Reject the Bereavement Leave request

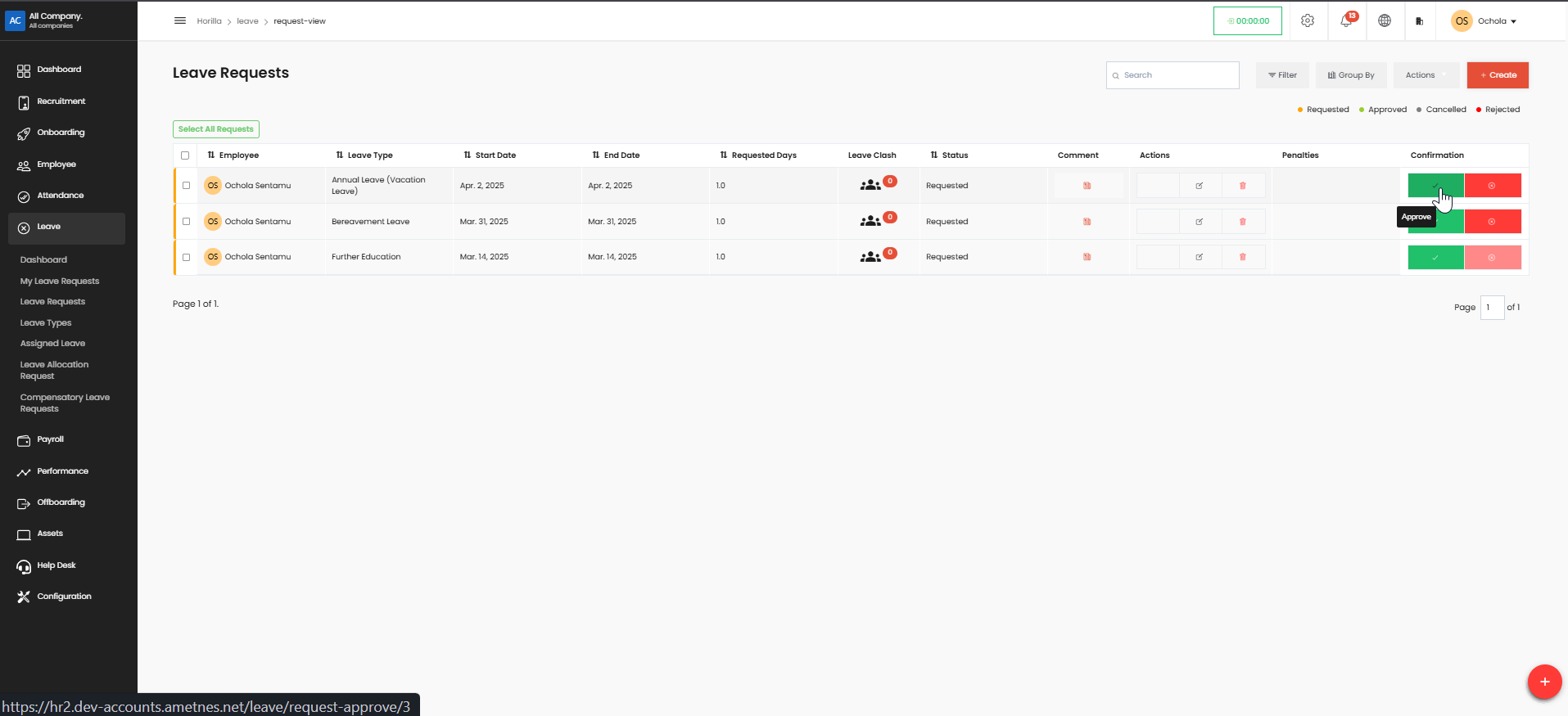coord(1493,222)
